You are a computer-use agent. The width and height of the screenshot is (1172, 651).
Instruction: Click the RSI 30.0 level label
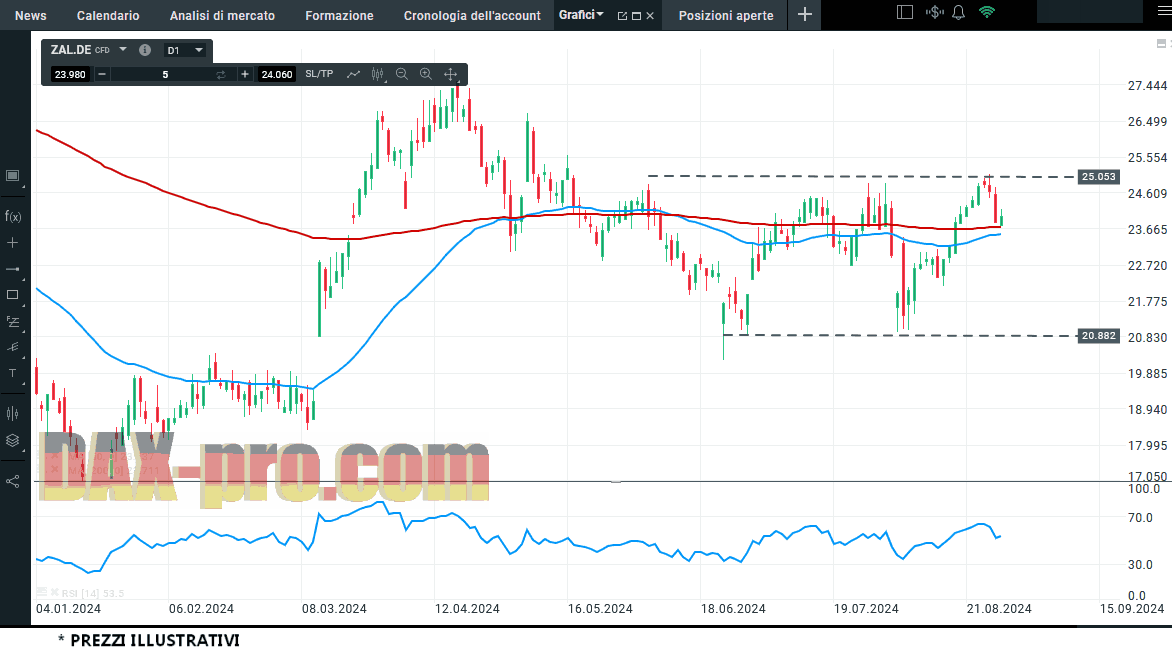(x=1140, y=565)
